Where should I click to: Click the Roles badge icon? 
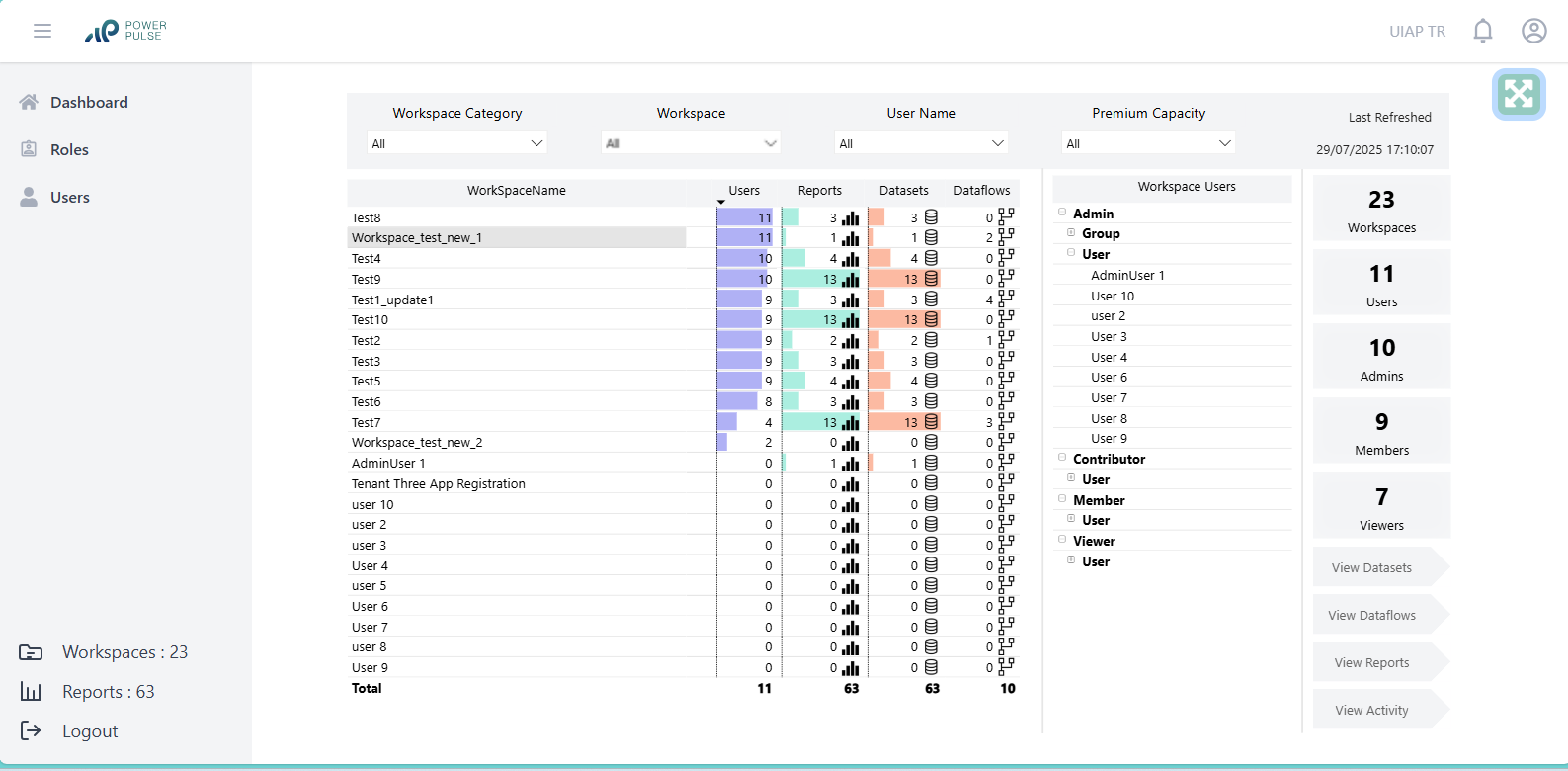[29, 149]
